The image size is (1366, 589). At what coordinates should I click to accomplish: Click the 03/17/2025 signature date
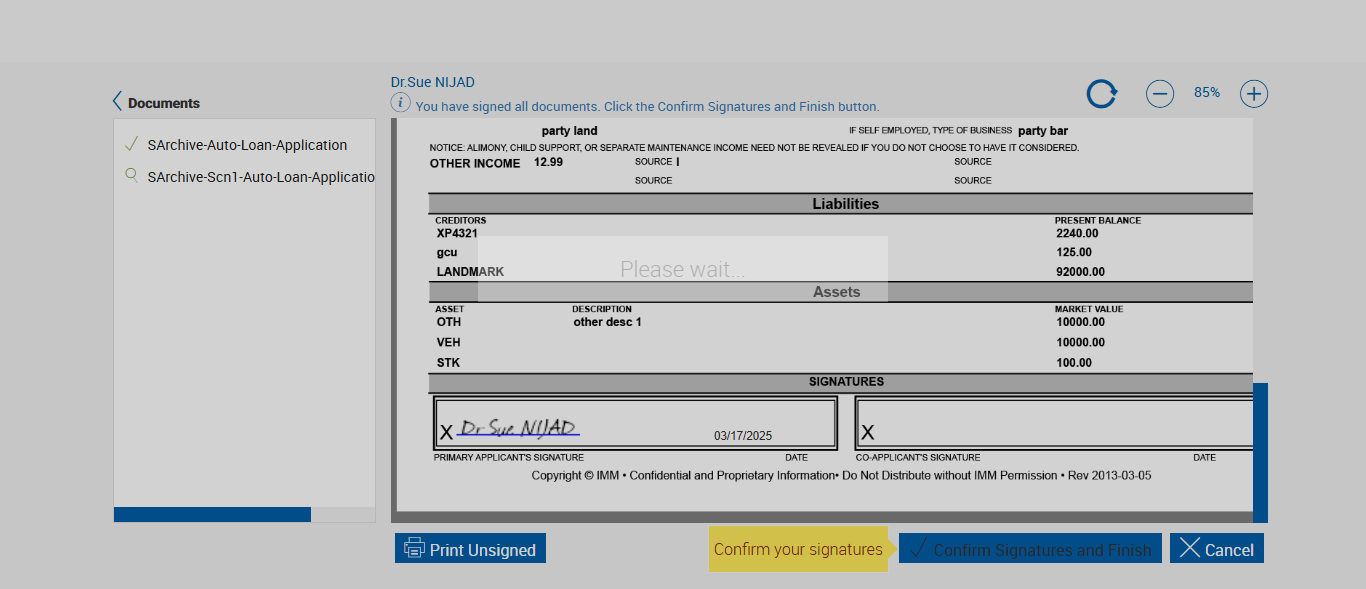[x=743, y=436]
